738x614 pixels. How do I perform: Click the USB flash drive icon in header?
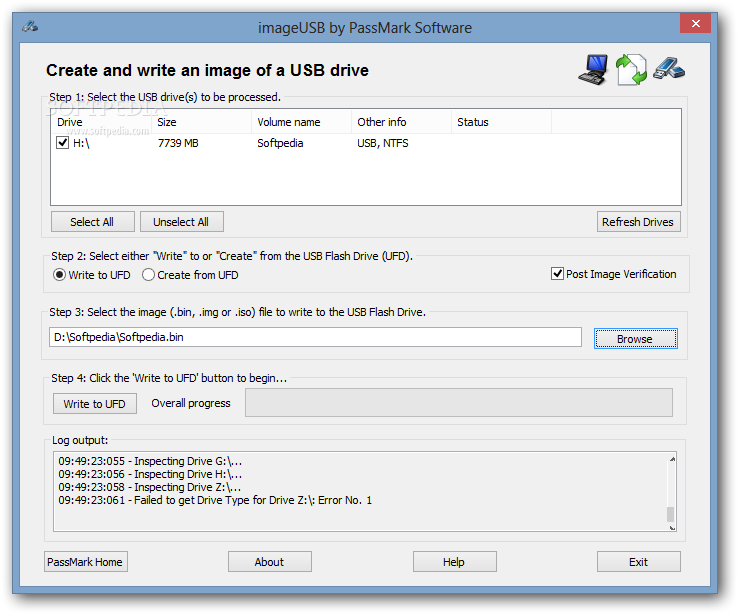pos(669,69)
